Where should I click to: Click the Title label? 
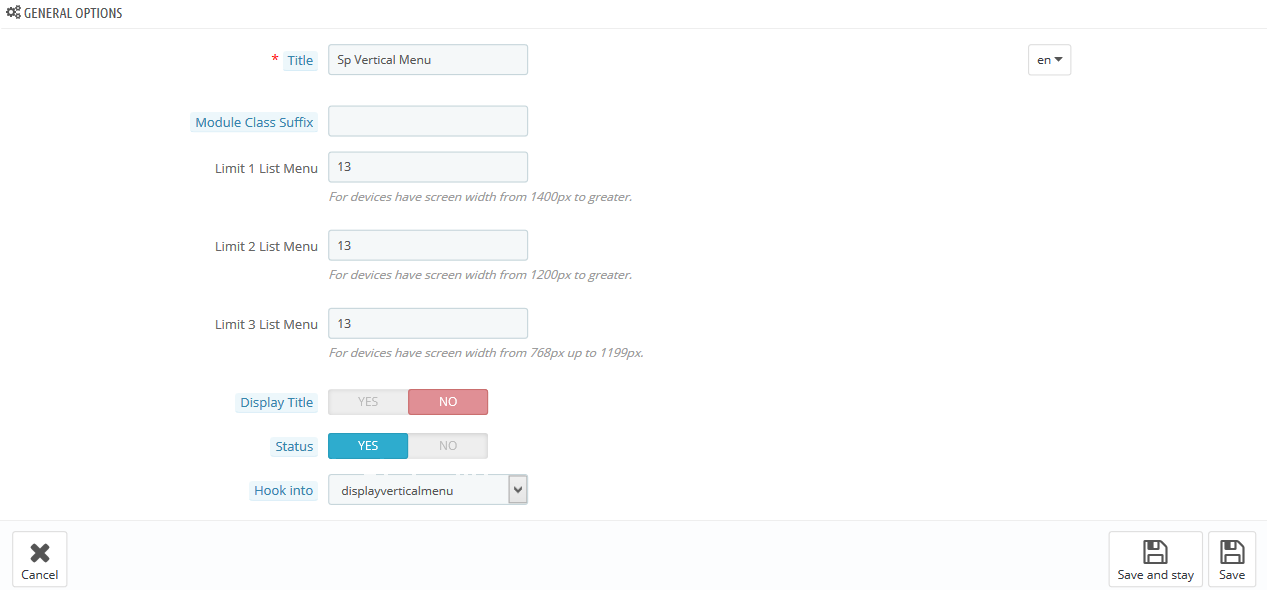pyautogui.click(x=300, y=60)
